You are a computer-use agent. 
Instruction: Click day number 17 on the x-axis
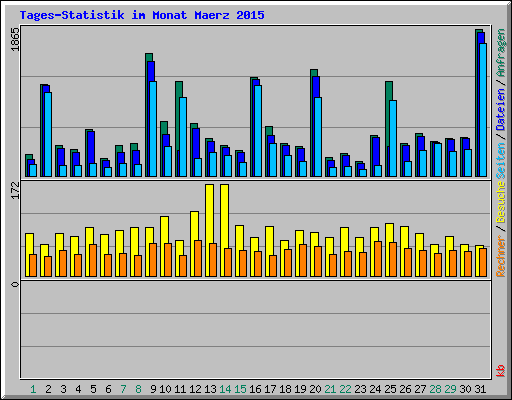tap(270, 389)
